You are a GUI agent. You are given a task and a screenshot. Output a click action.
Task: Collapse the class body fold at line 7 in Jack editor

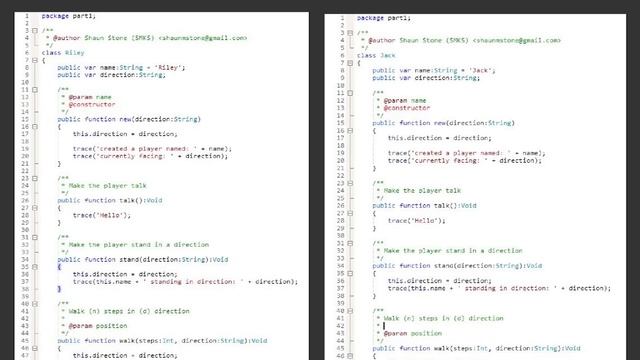pos(350,63)
